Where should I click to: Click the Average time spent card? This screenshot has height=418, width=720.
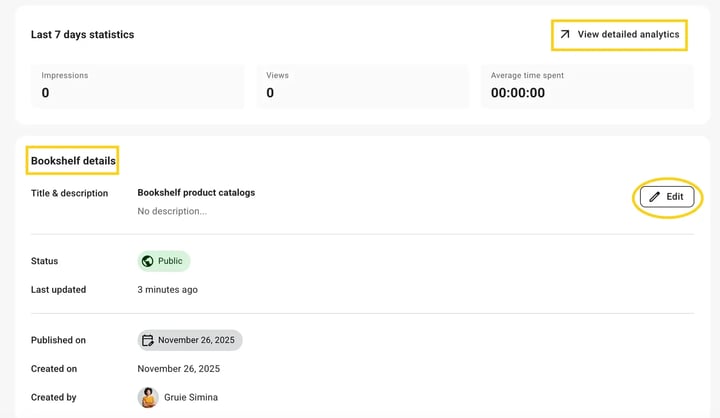tap(587, 86)
